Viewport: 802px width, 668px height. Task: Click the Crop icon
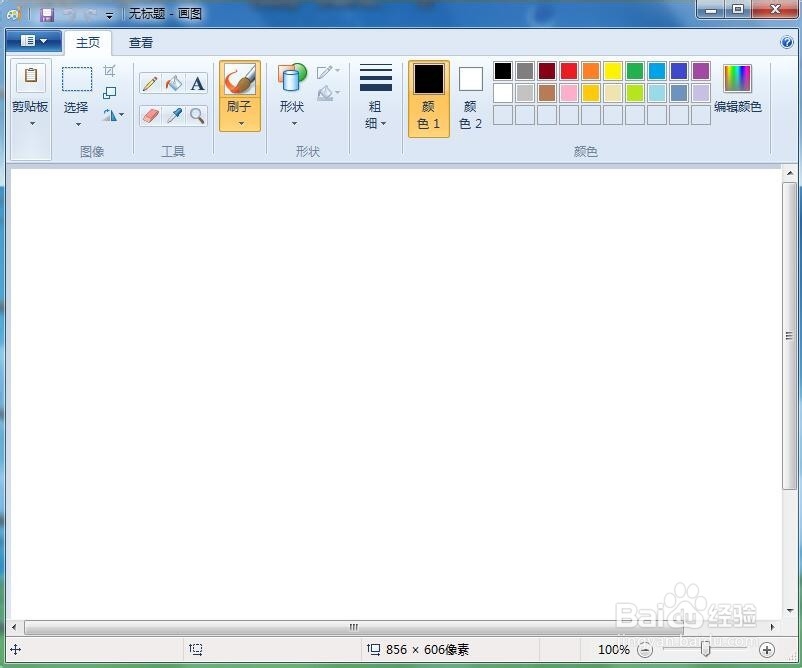(109, 71)
